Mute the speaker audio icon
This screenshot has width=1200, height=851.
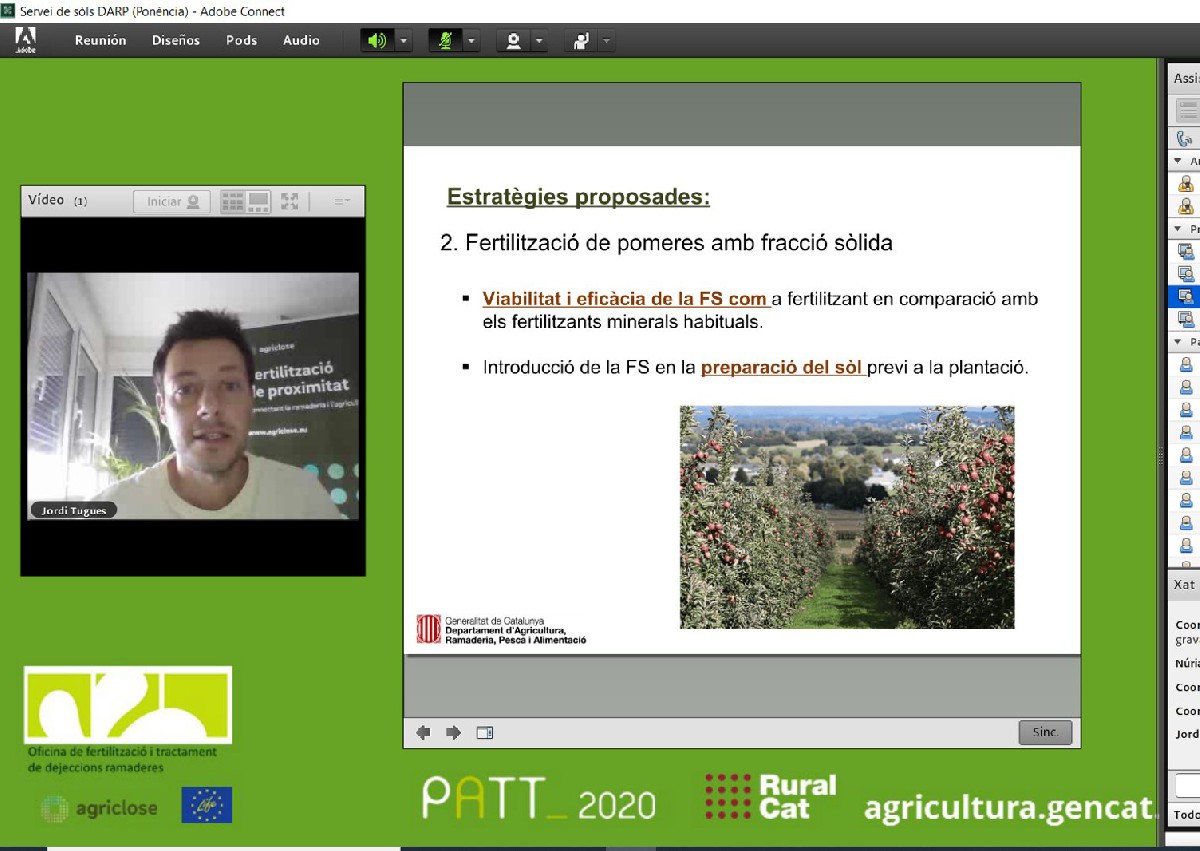click(x=377, y=41)
